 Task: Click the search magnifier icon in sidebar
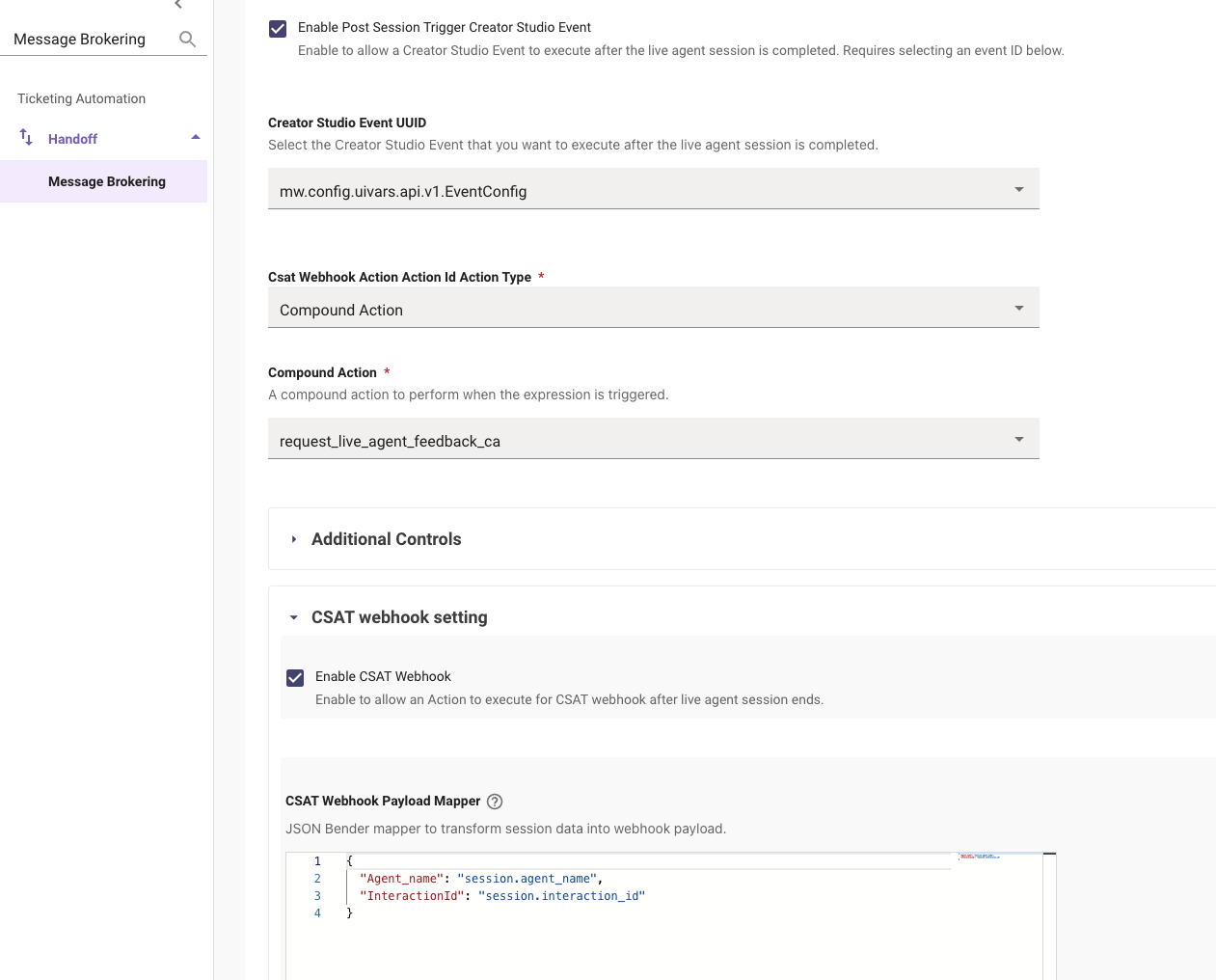coord(187,40)
